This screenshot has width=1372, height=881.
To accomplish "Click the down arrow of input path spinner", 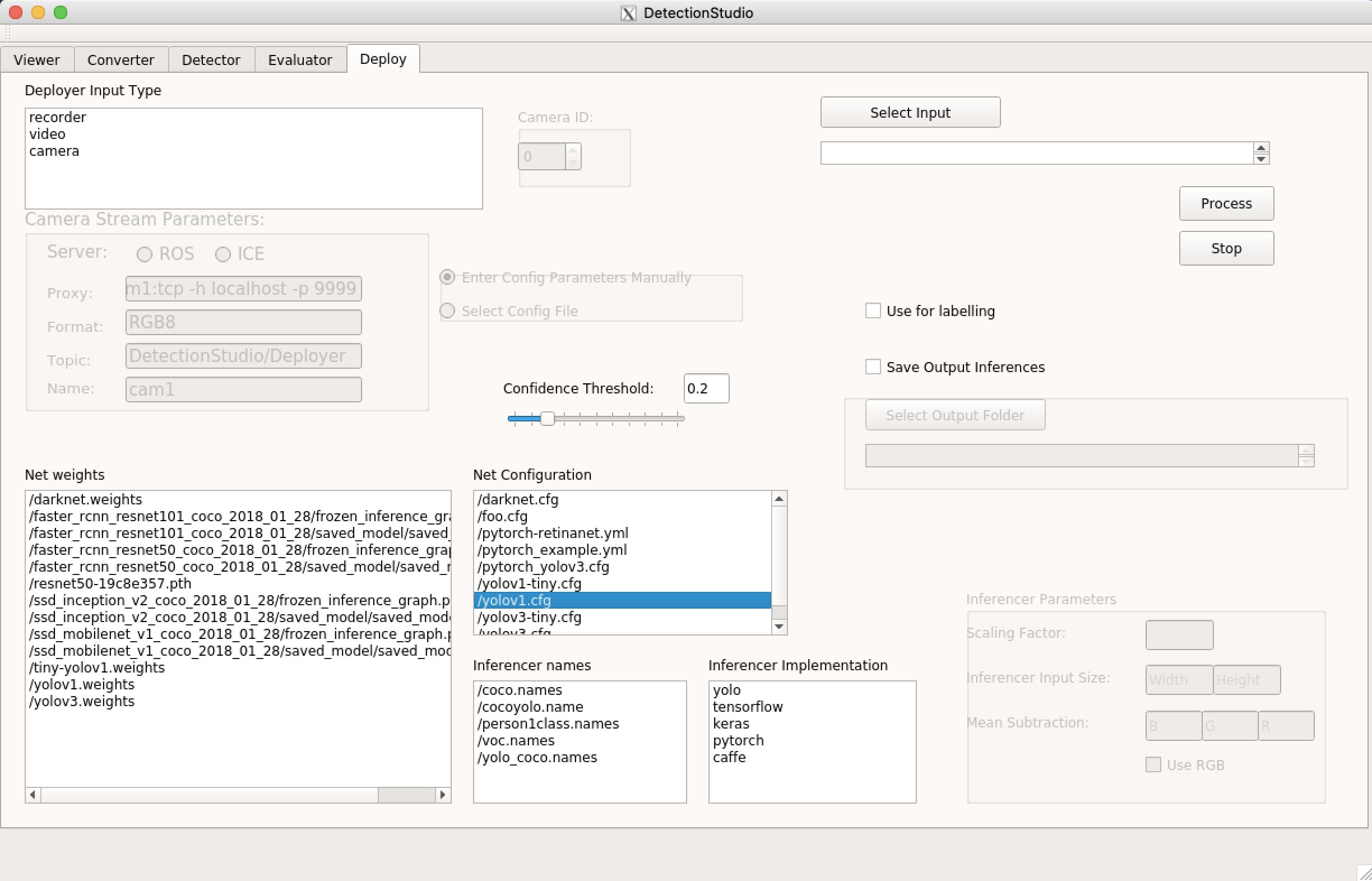I will click(1260, 159).
